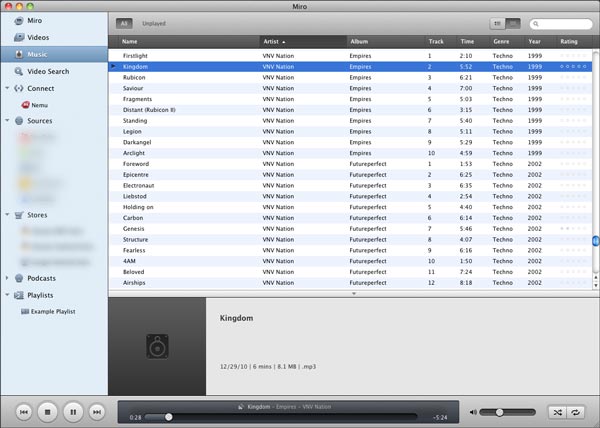Open the Podcasts icon
The width and height of the screenshot is (600, 428).
pyautogui.click(x=19, y=278)
